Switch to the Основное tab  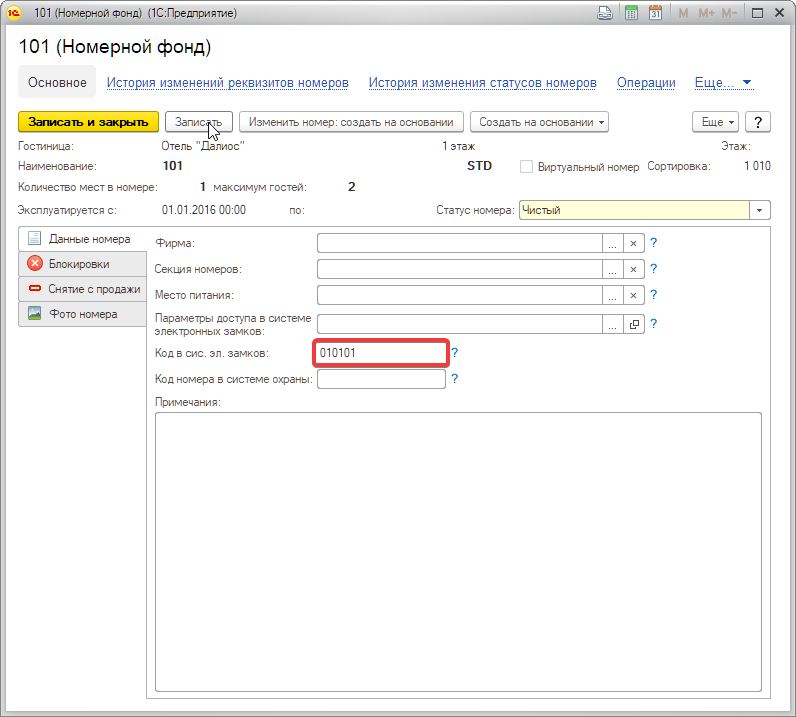[57, 82]
